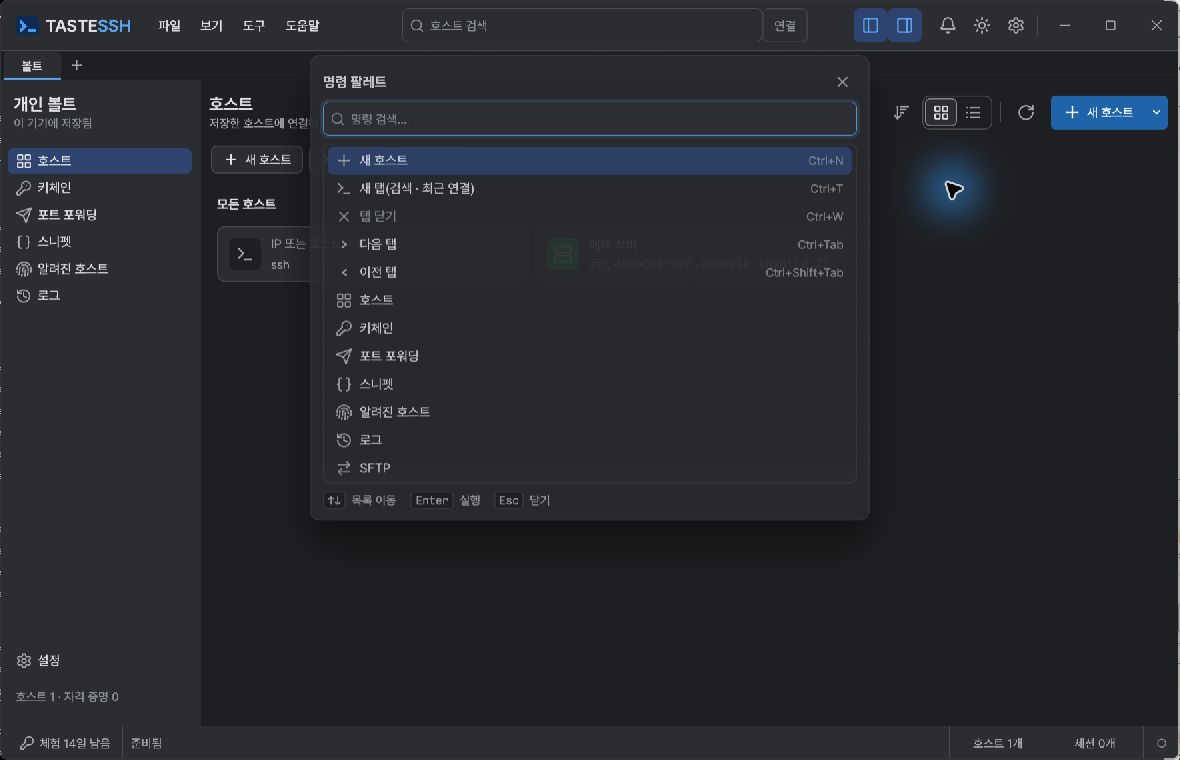Click the status circle indicator icon
This screenshot has width=1180, height=760.
(x=1161, y=743)
